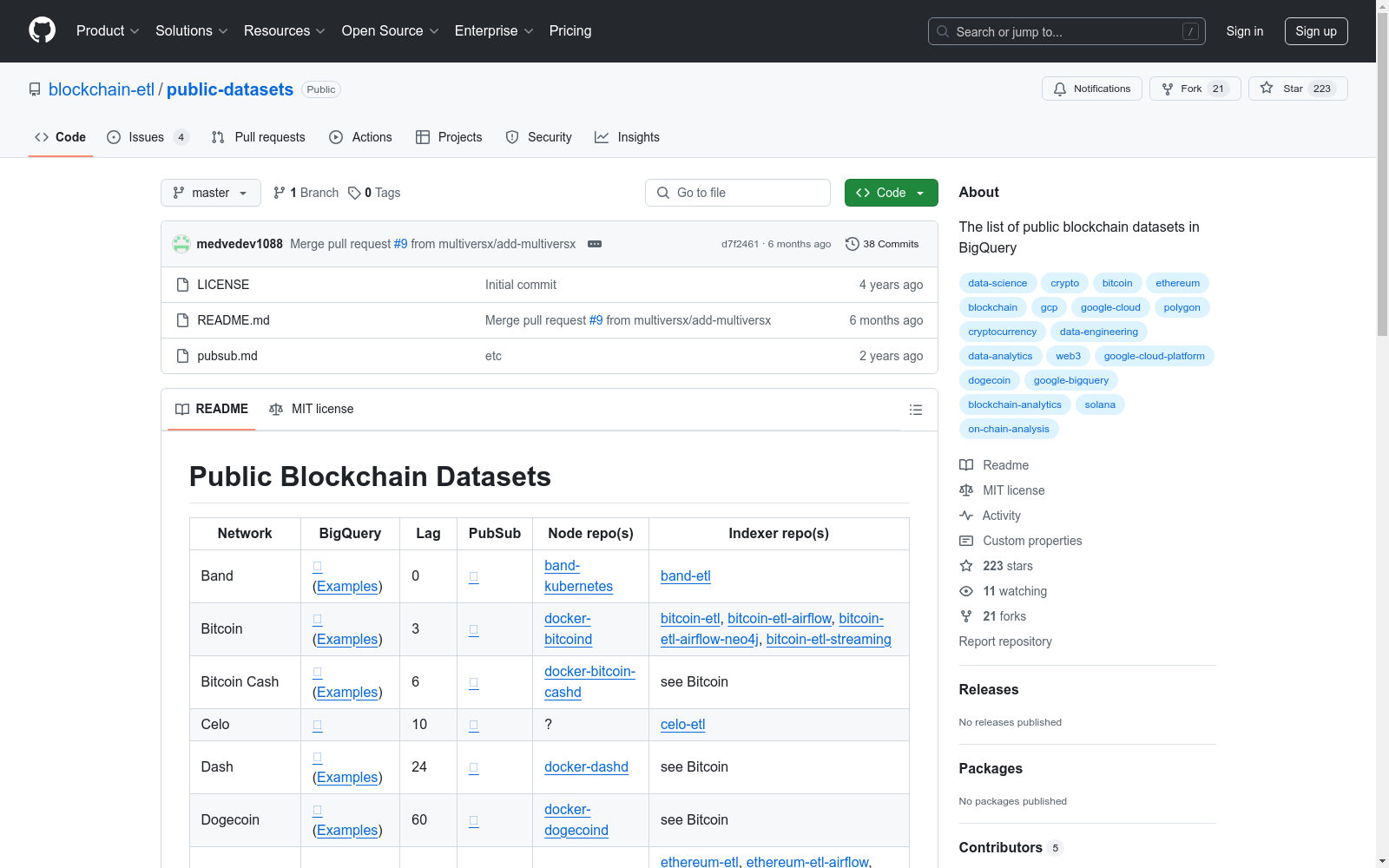Image resolution: width=1389 pixels, height=868 pixels.
Task: Fork this repository
Action: tap(1194, 89)
